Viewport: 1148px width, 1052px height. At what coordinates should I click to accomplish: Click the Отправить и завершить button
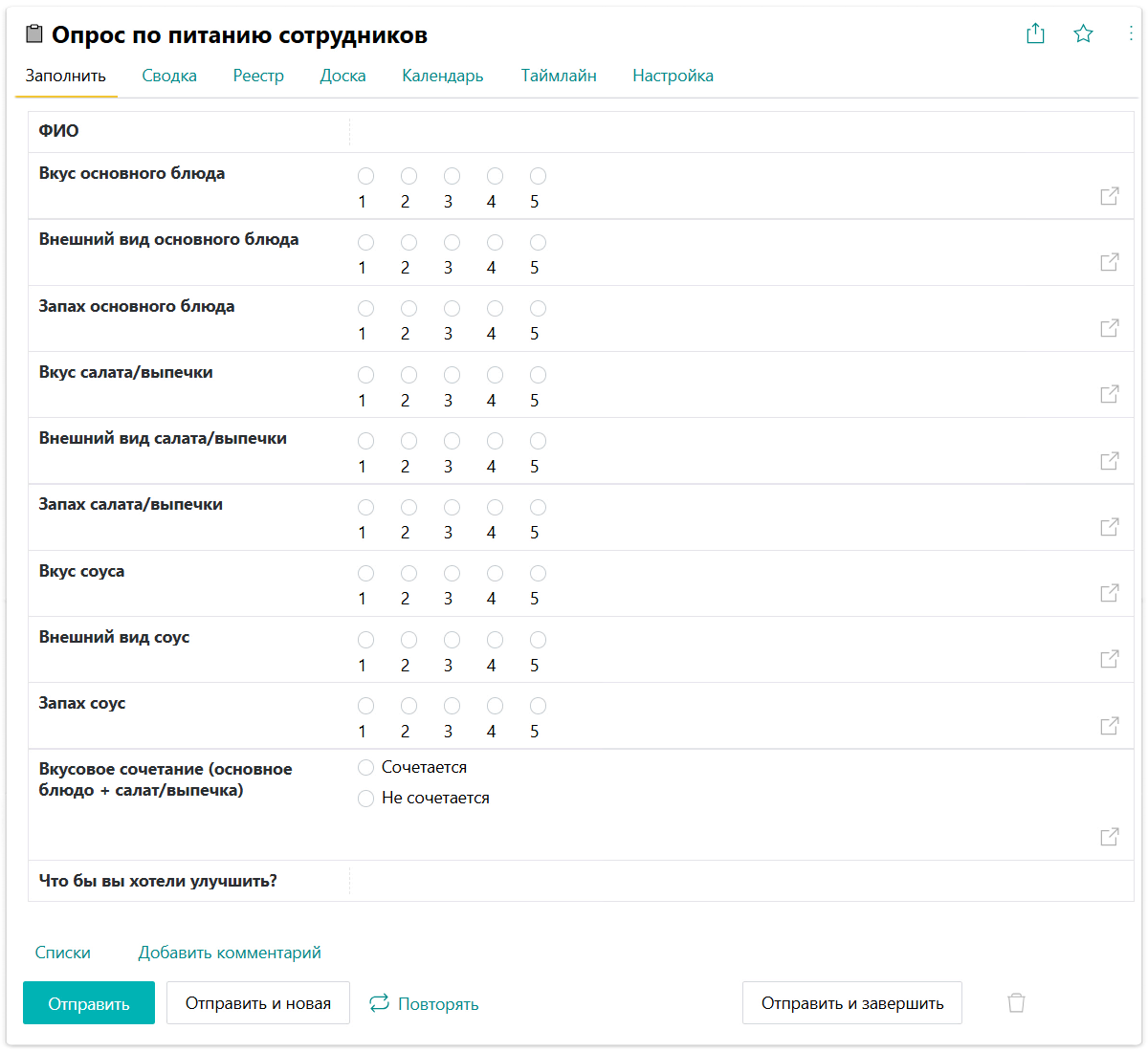(852, 1003)
